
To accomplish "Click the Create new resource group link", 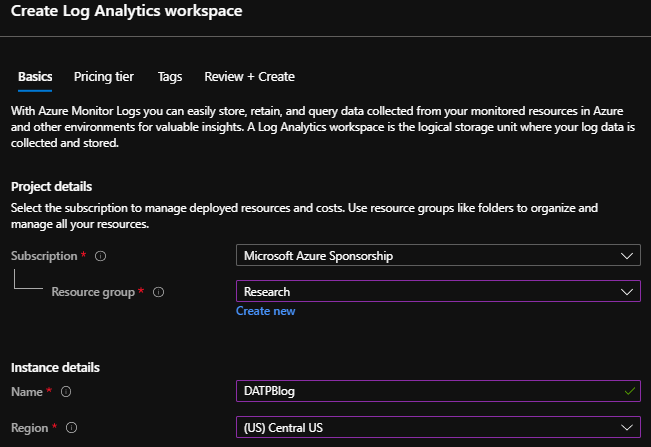I will (265, 311).
